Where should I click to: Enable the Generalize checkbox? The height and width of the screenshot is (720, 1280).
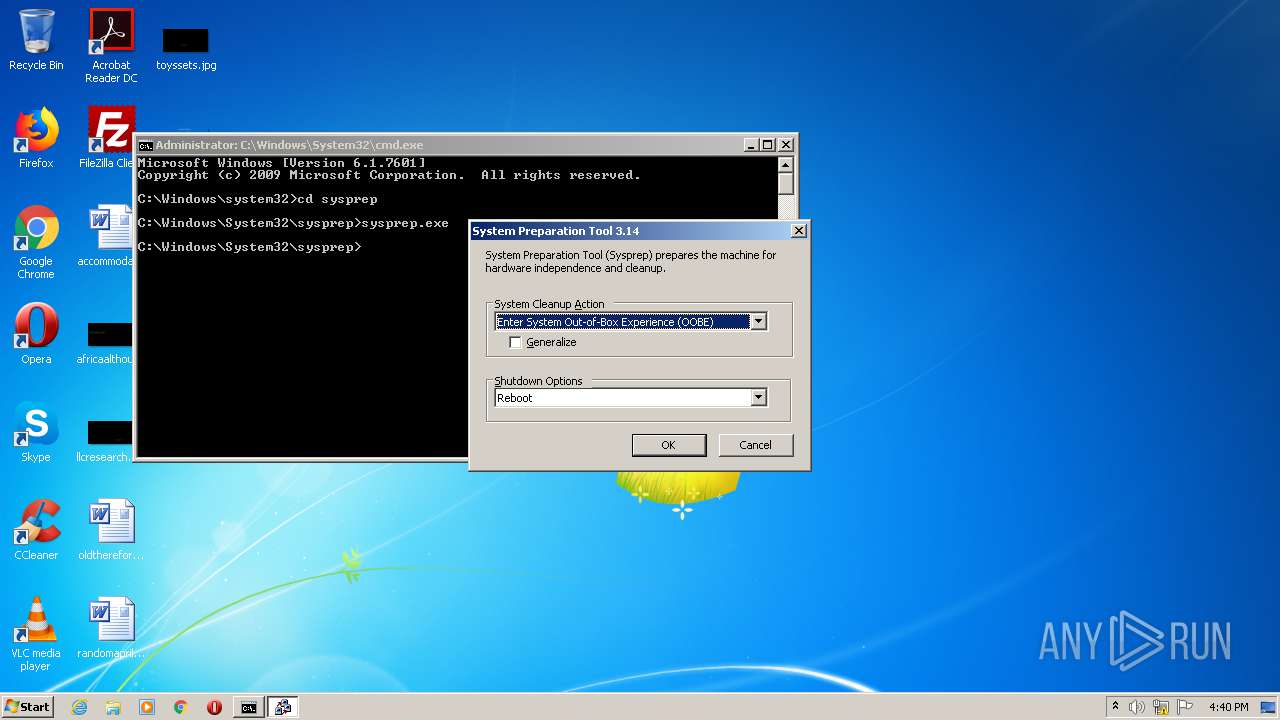click(516, 342)
